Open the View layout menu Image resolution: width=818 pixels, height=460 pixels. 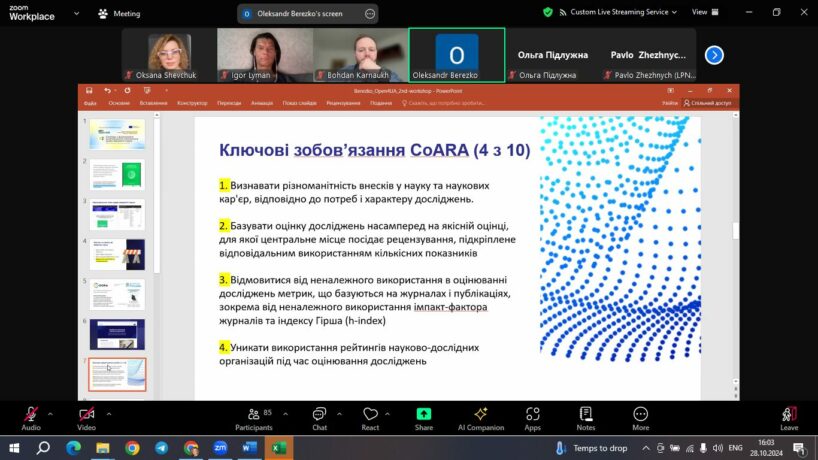click(x=702, y=12)
